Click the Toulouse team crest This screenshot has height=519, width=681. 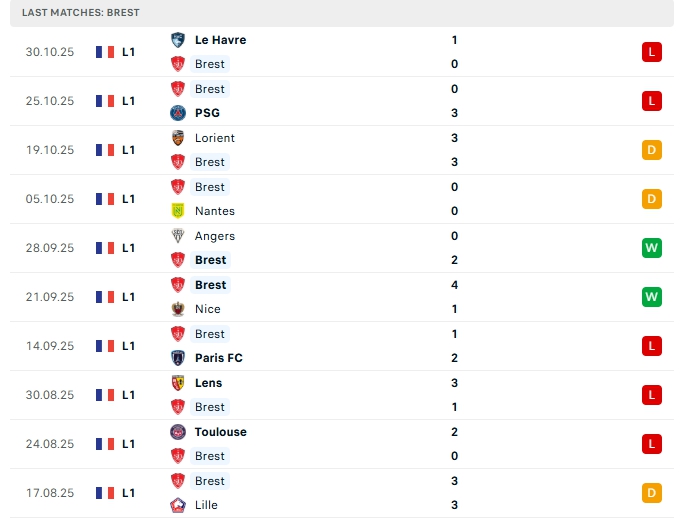pos(178,432)
